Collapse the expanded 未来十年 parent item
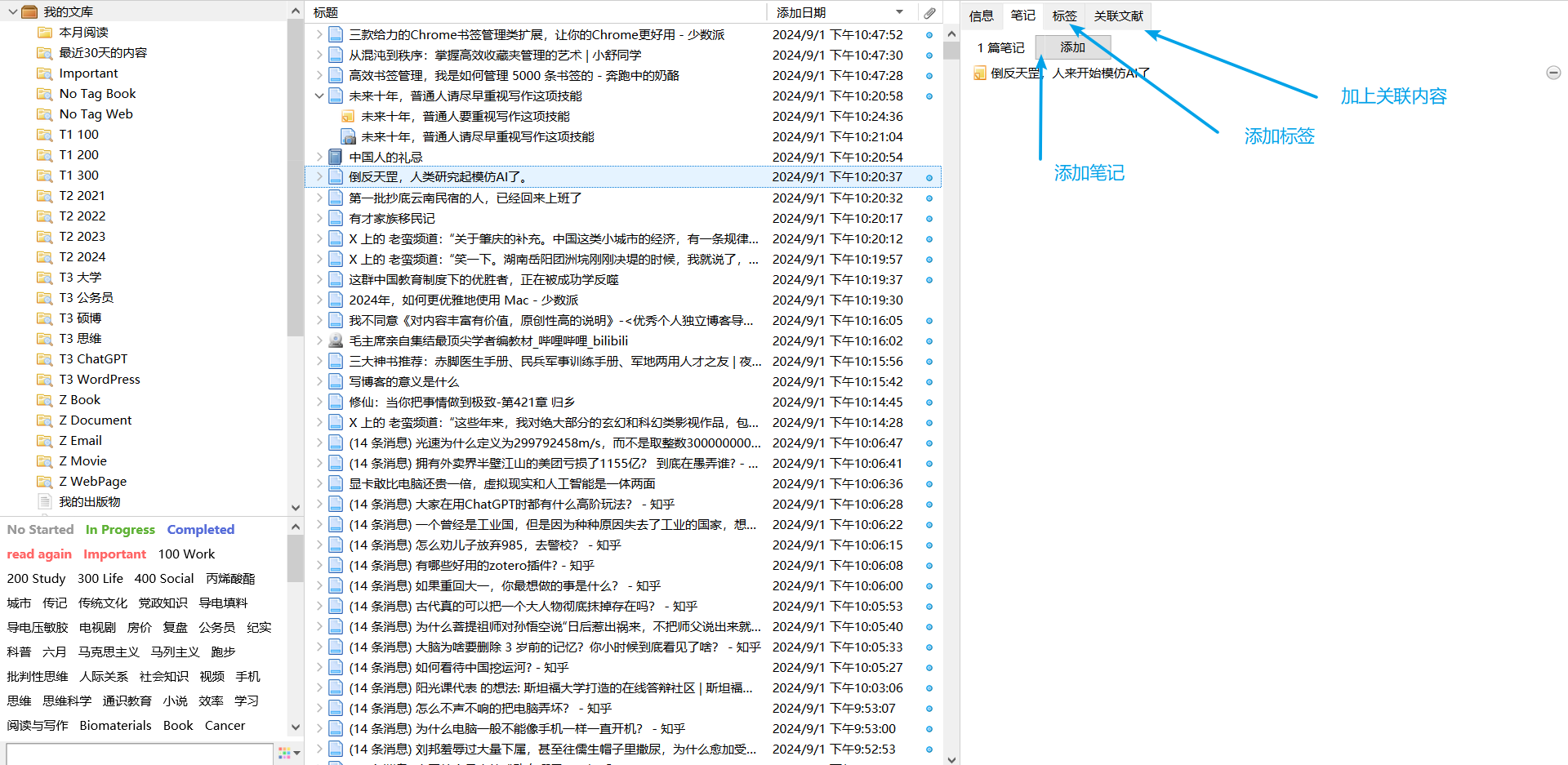 coord(319,96)
